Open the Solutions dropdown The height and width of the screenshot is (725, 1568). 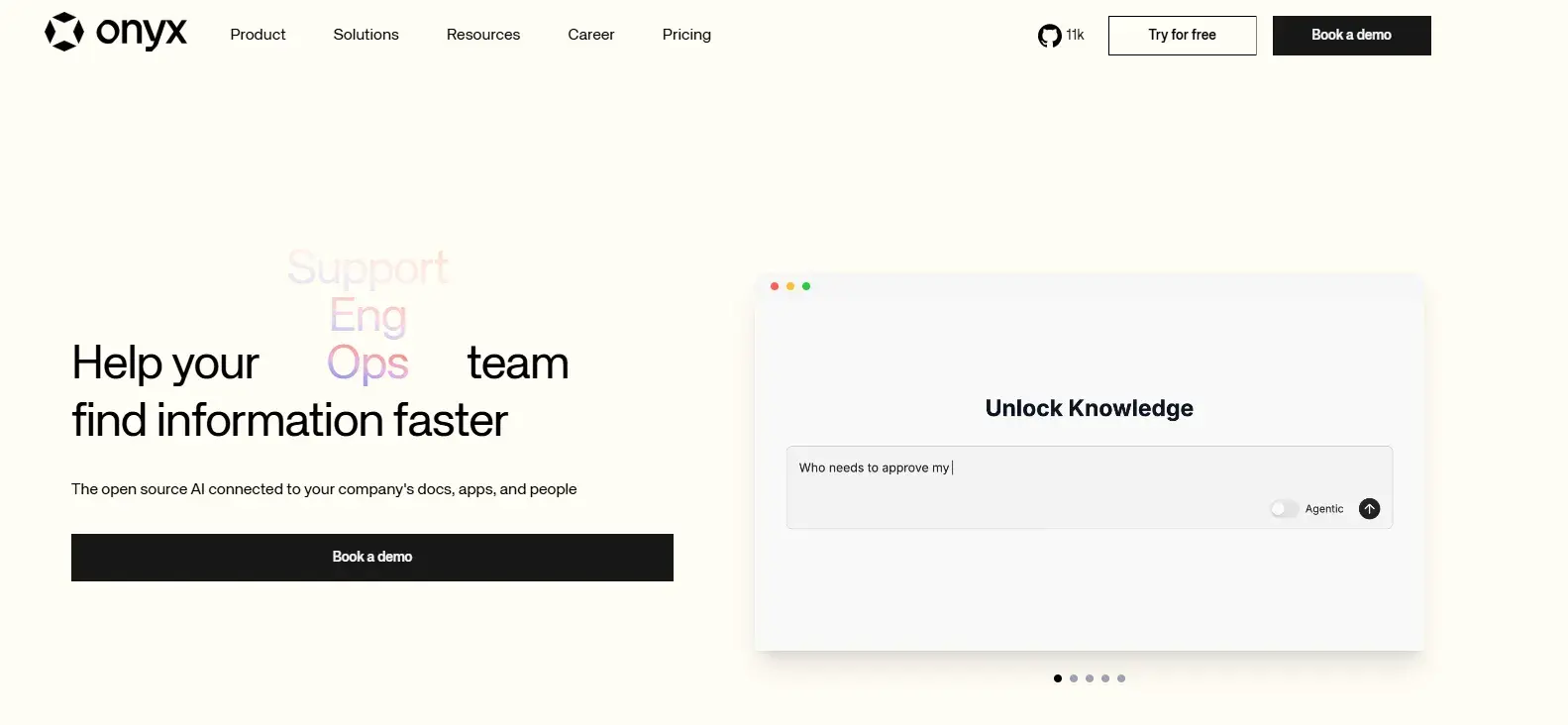pyautogui.click(x=366, y=35)
